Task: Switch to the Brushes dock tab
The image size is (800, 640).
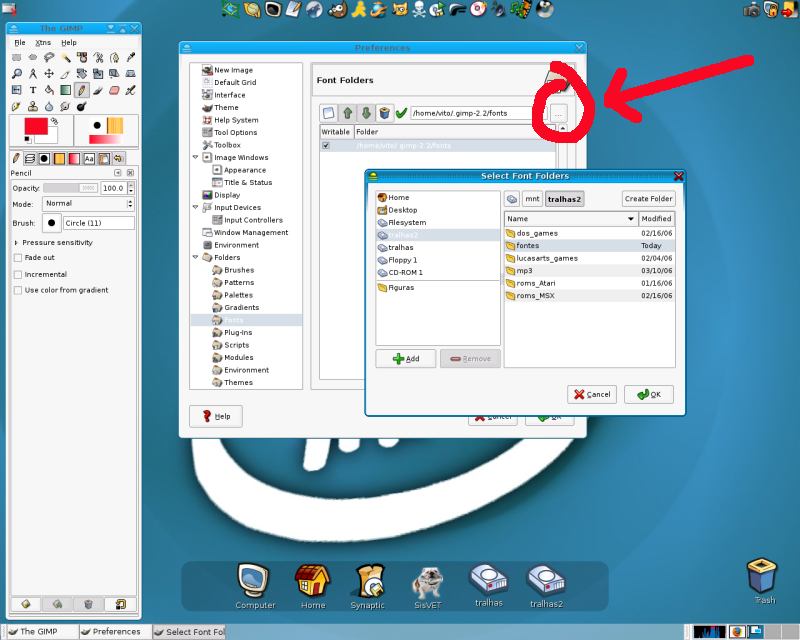Action: [44, 159]
